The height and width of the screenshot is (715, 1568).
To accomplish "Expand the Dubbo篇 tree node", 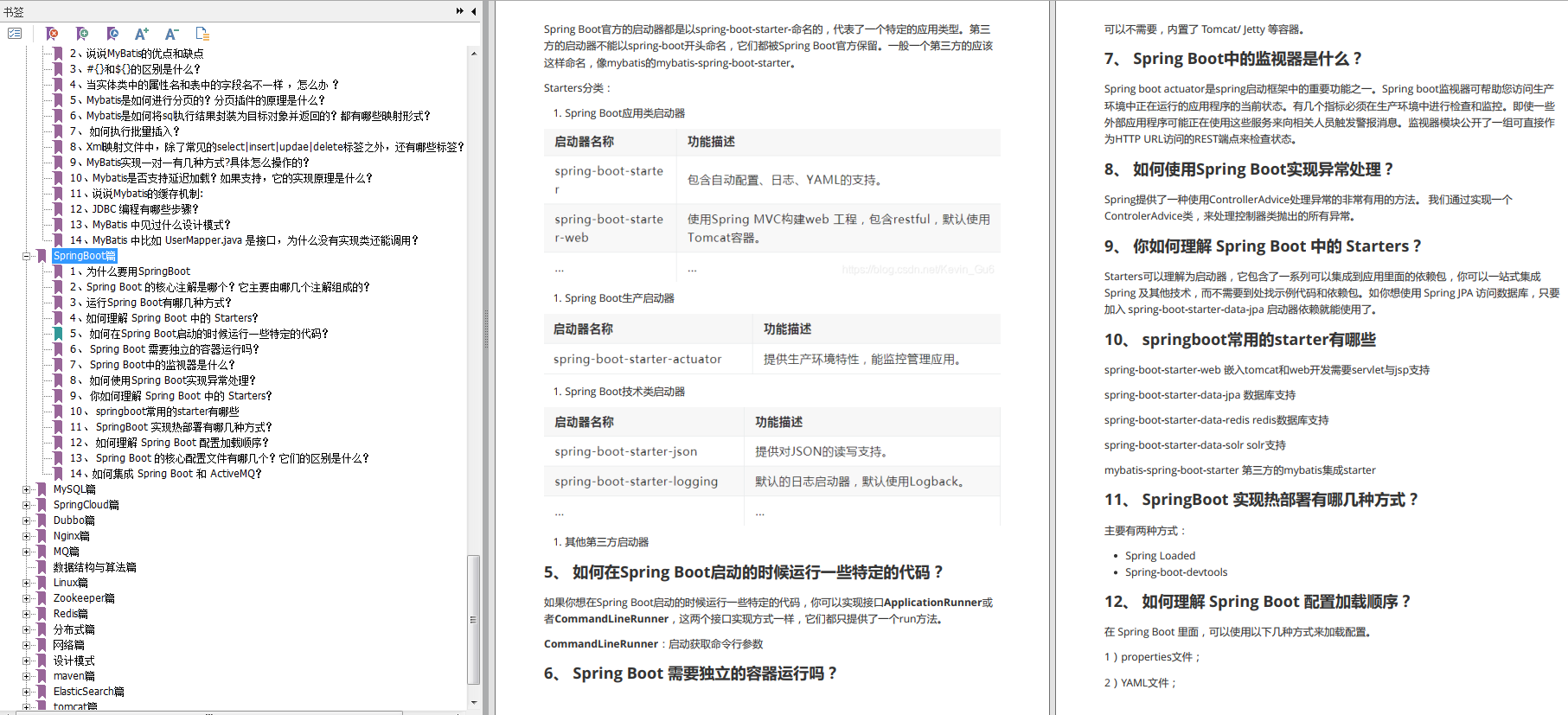I will tap(26, 520).
